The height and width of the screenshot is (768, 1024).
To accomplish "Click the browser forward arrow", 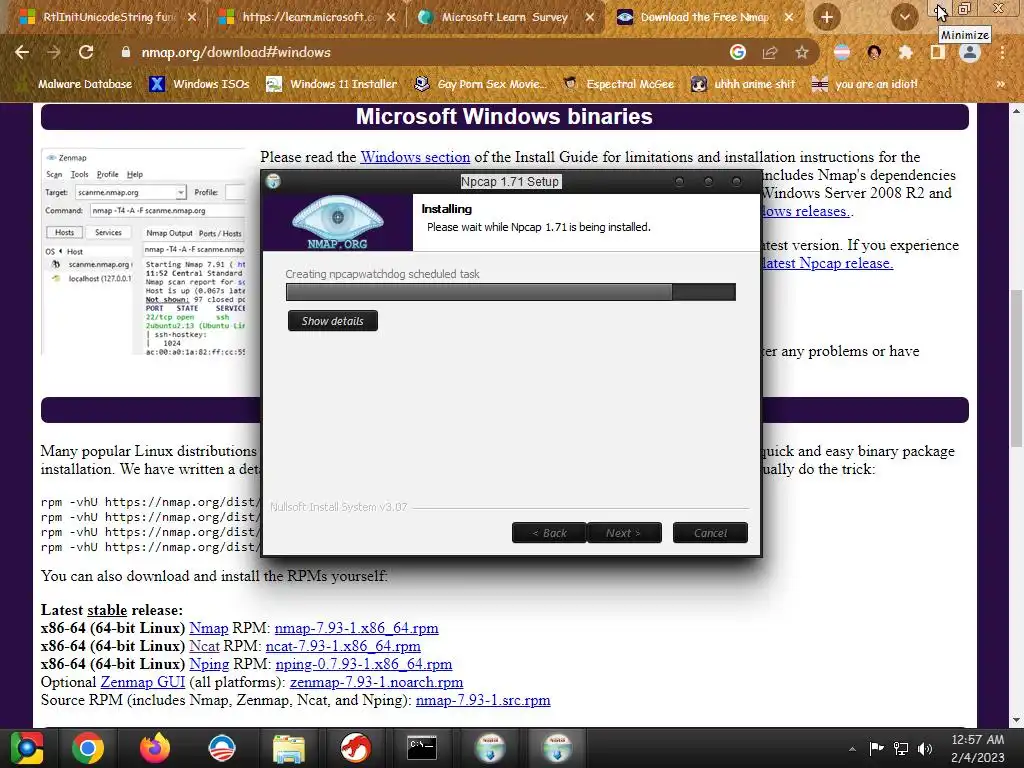I will point(54,52).
